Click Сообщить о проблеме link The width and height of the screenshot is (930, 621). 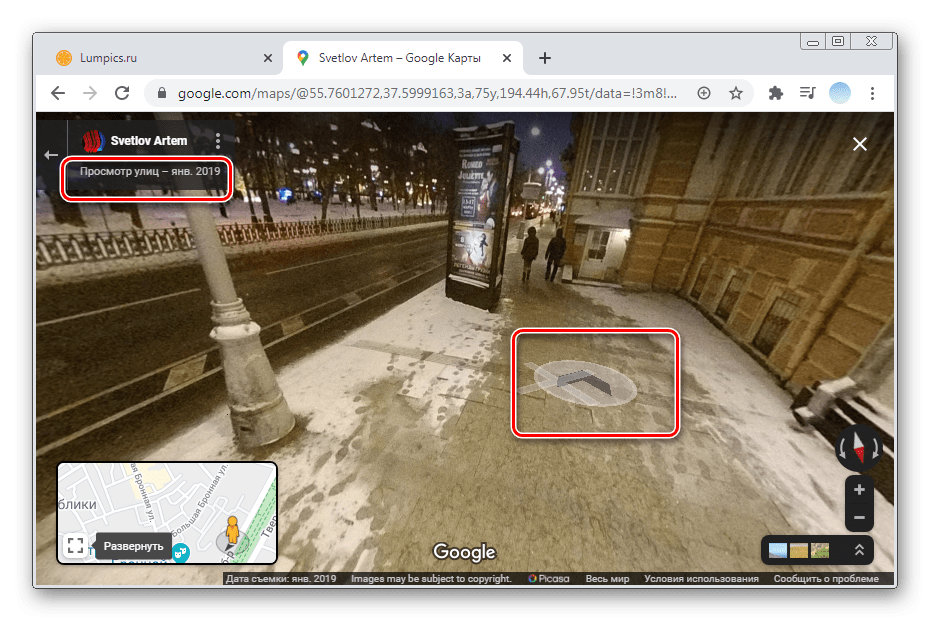coord(826,578)
